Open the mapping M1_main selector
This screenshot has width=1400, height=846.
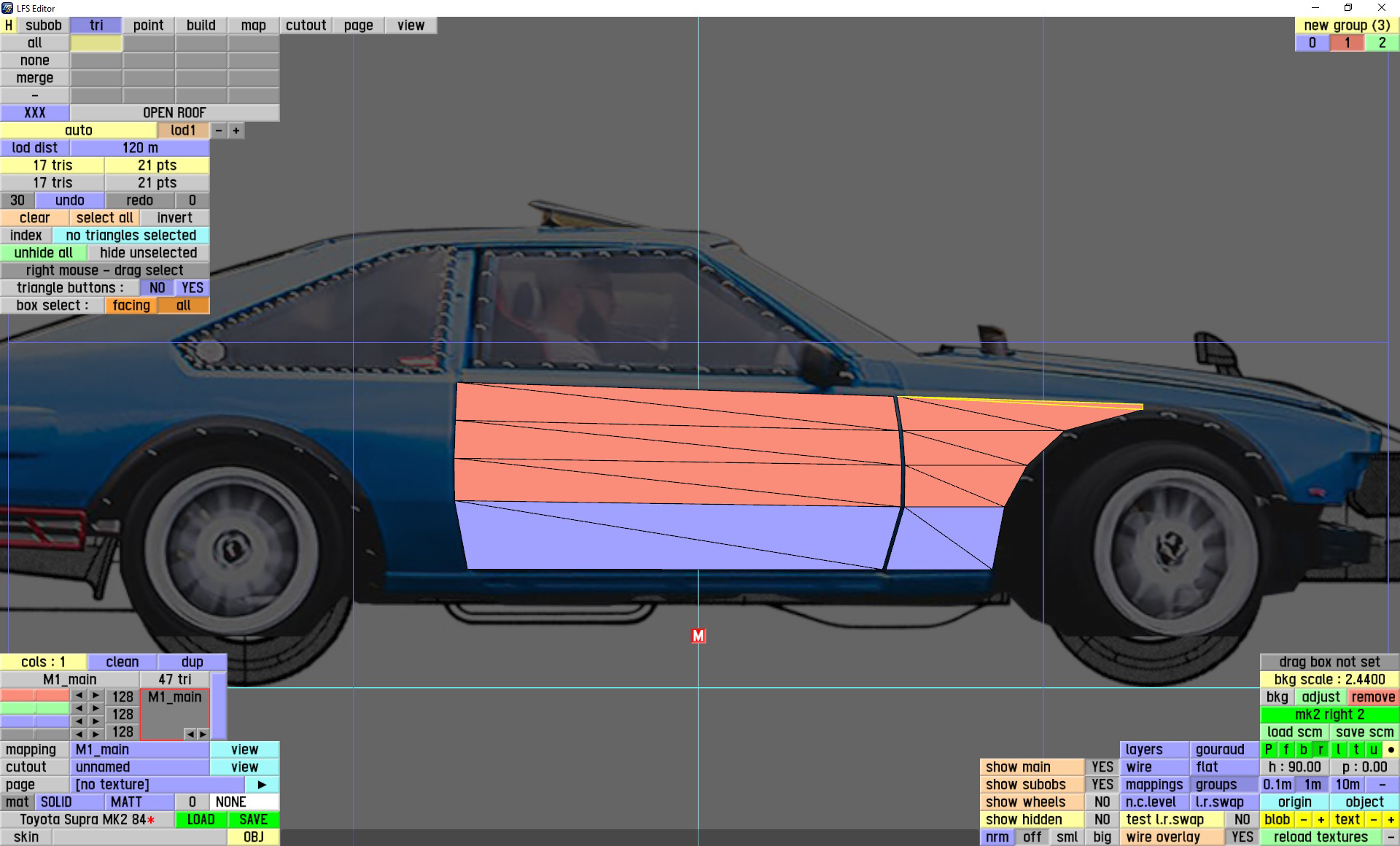tap(139, 750)
